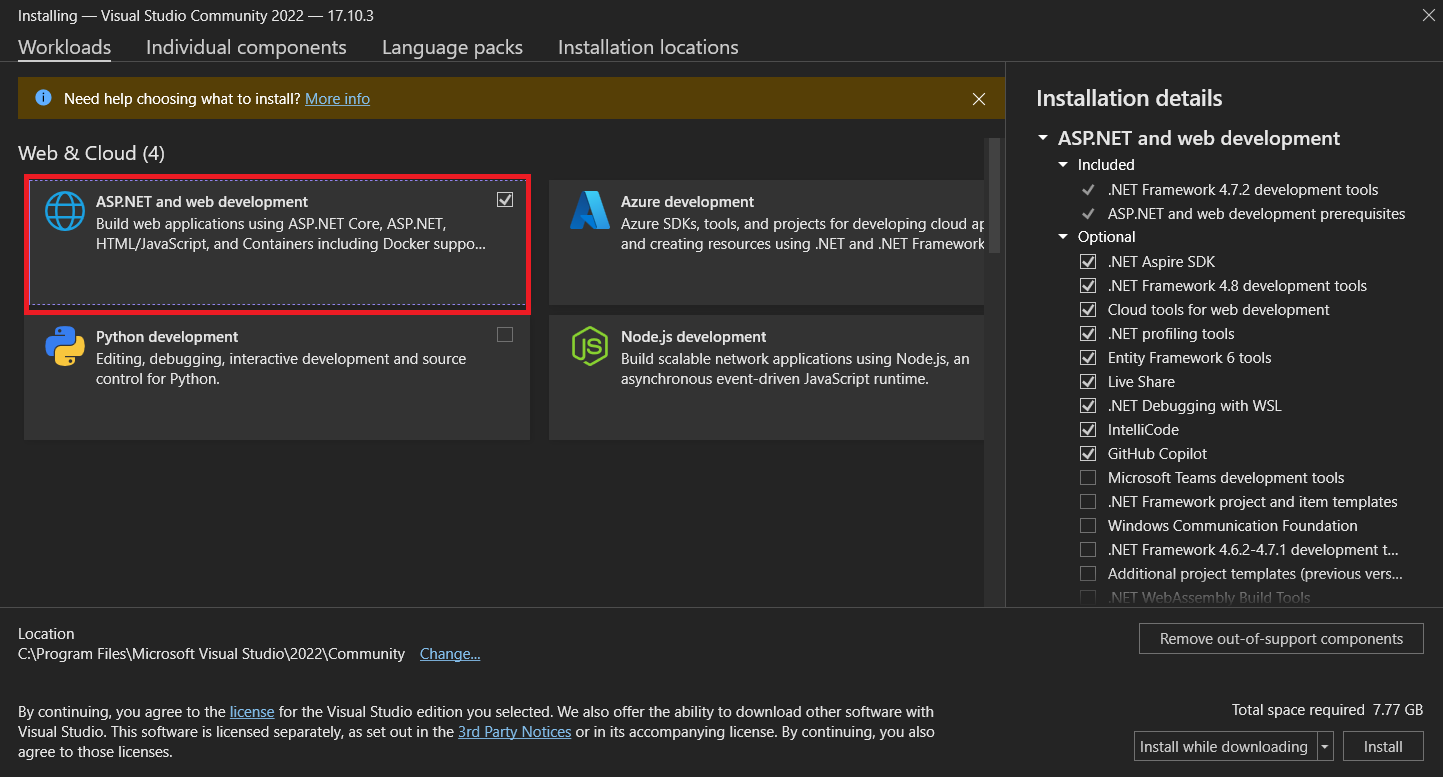
Task: Uncheck .NET Debugging with WSL
Action: pos(1088,406)
